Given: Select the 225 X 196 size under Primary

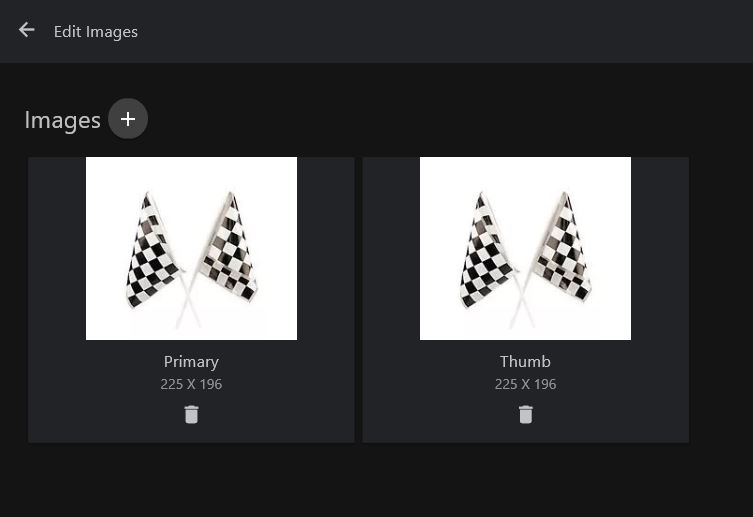Looking at the screenshot, I should [191, 384].
